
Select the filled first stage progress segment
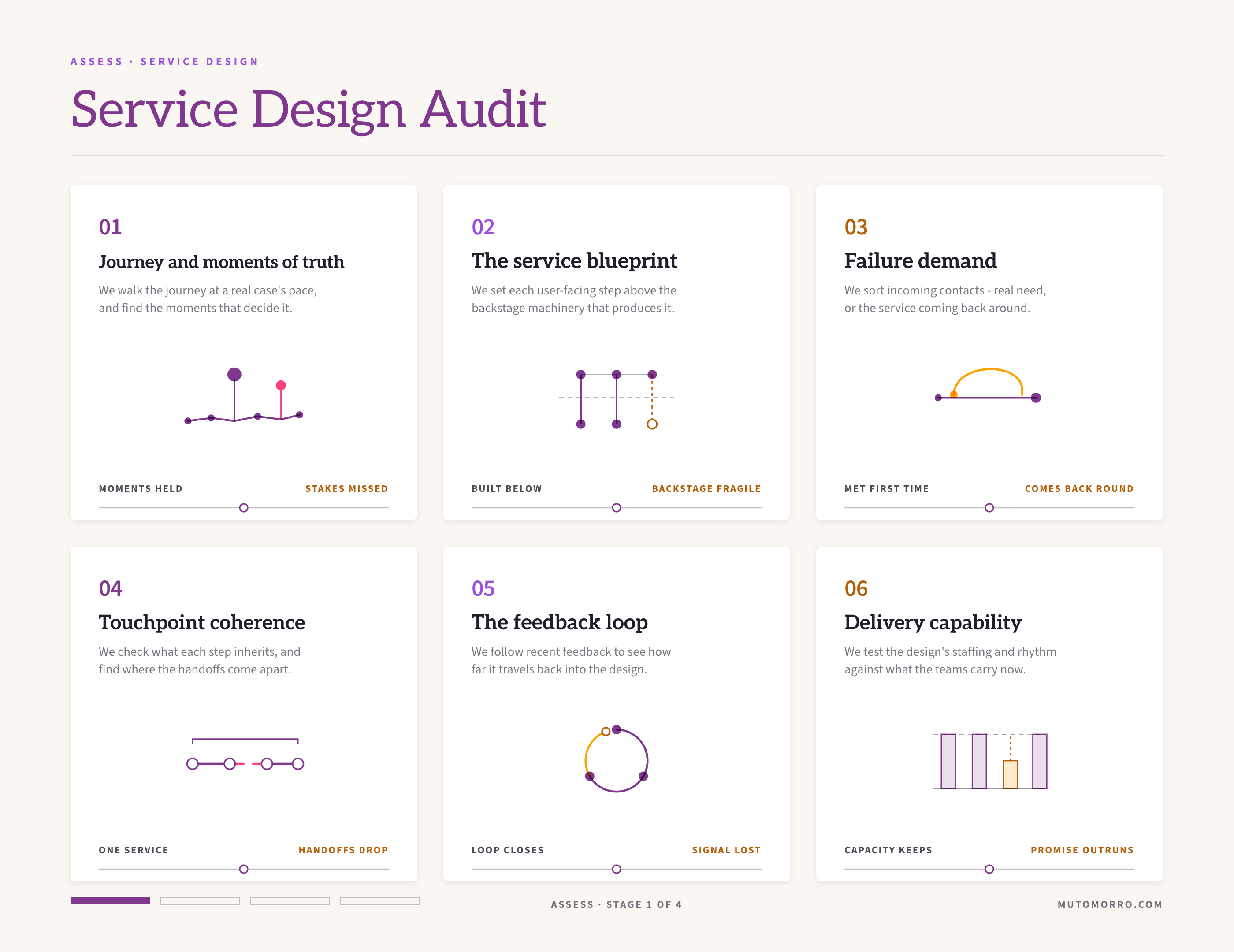point(110,900)
